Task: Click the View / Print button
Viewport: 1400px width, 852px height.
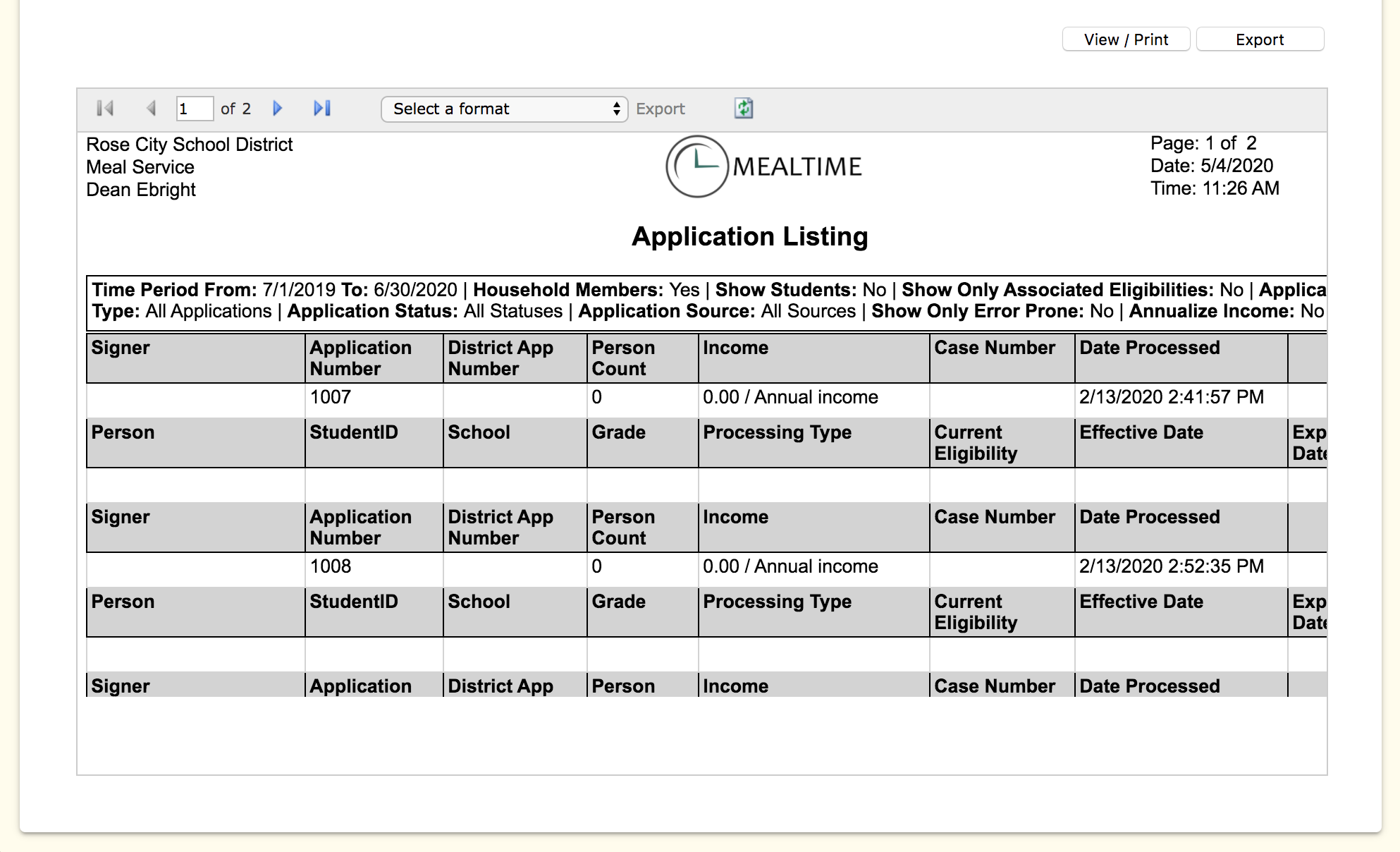Action: (1126, 39)
